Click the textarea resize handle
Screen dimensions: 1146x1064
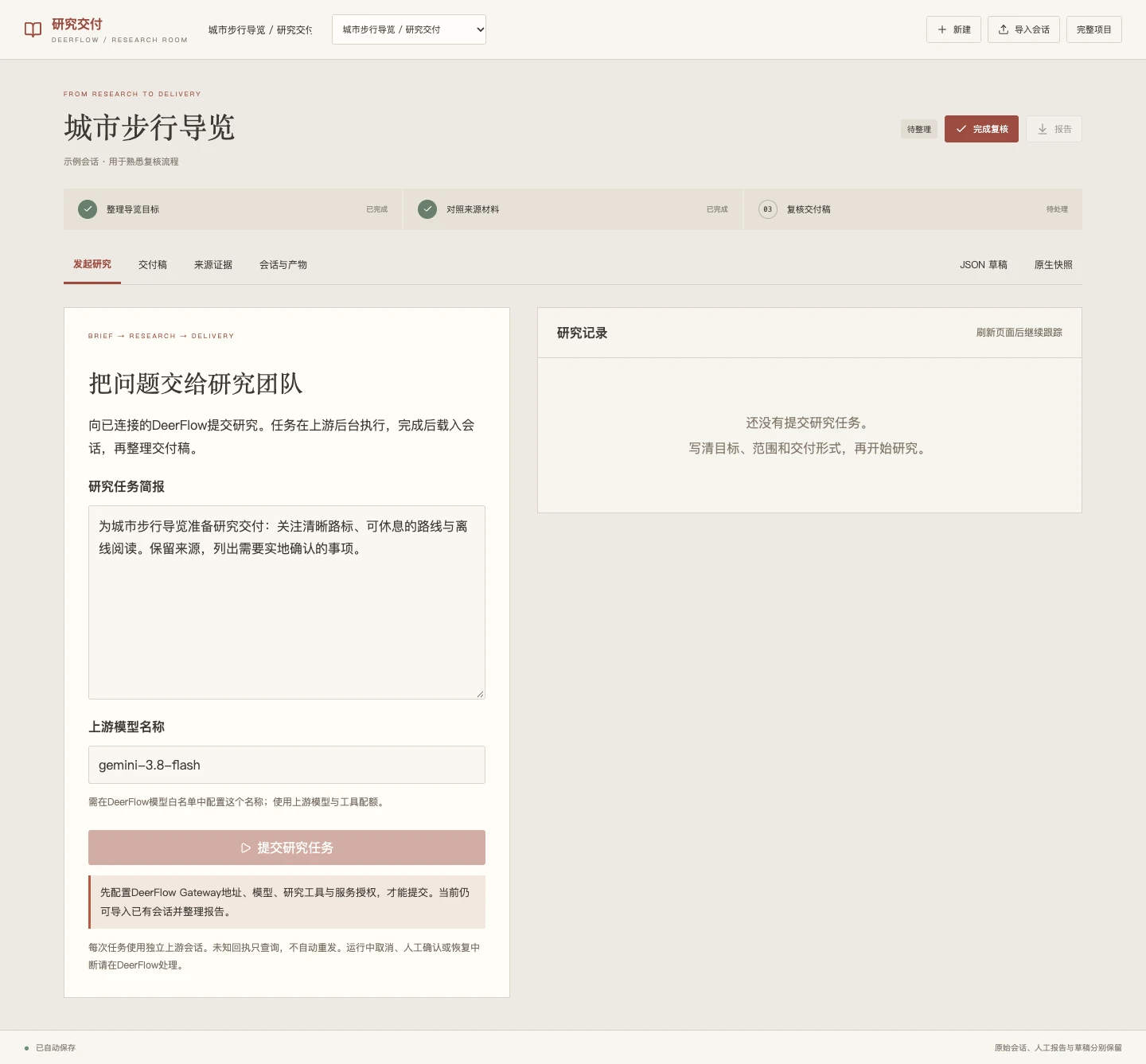tap(480, 694)
